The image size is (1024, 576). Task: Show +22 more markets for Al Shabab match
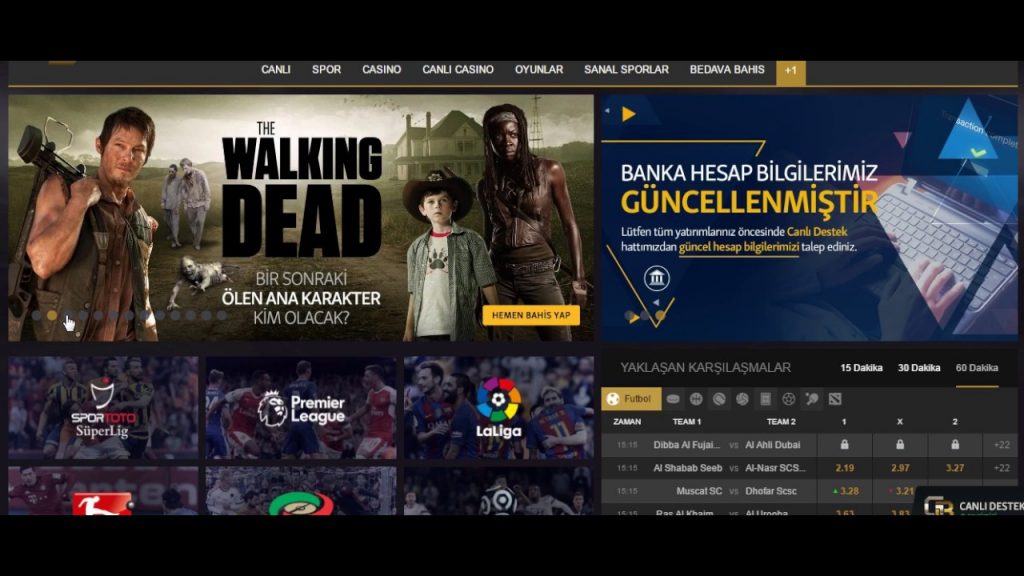(1002, 468)
